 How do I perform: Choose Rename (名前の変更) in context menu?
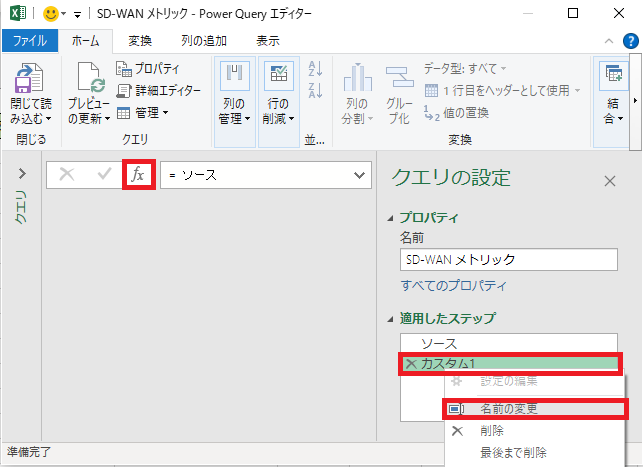pyautogui.click(x=535, y=409)
